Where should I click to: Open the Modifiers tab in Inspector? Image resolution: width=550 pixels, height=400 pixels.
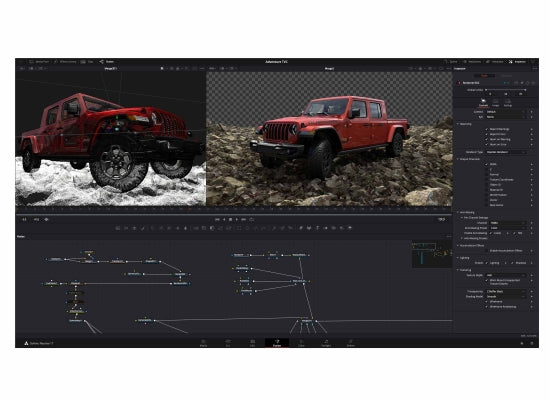506,76
